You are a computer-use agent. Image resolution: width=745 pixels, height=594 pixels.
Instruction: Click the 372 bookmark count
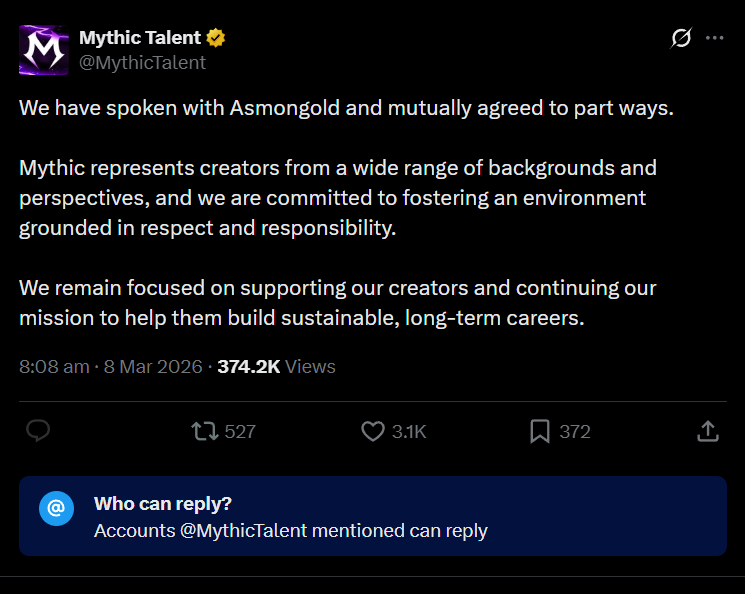[575, 432]
